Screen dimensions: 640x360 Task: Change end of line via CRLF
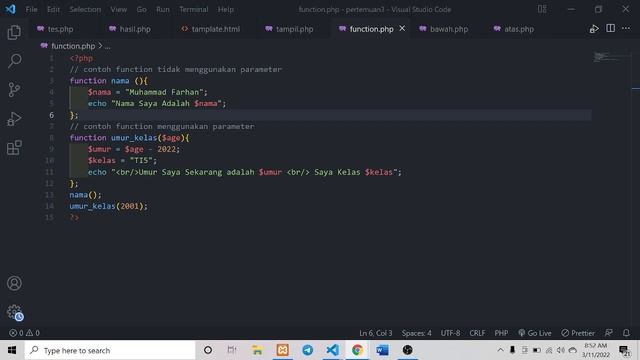click(477, 333)
